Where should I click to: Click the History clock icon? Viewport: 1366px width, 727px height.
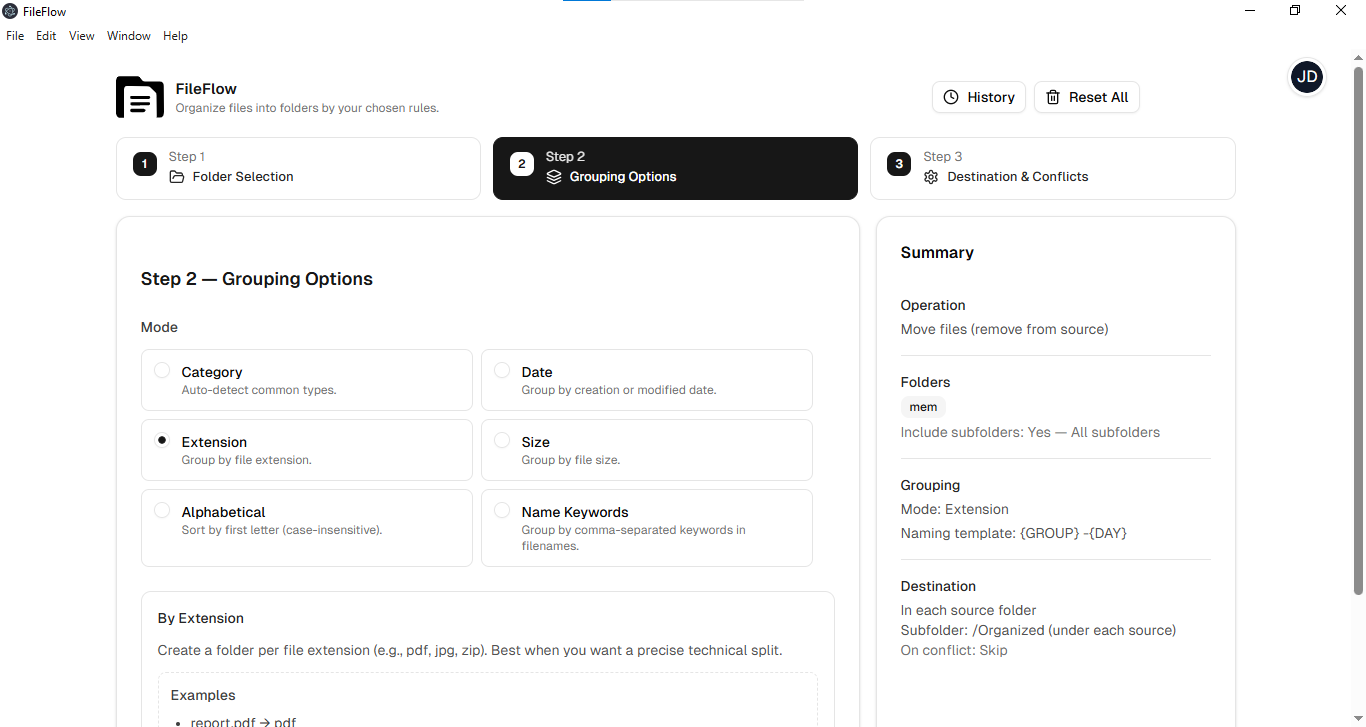click(951, 97)
